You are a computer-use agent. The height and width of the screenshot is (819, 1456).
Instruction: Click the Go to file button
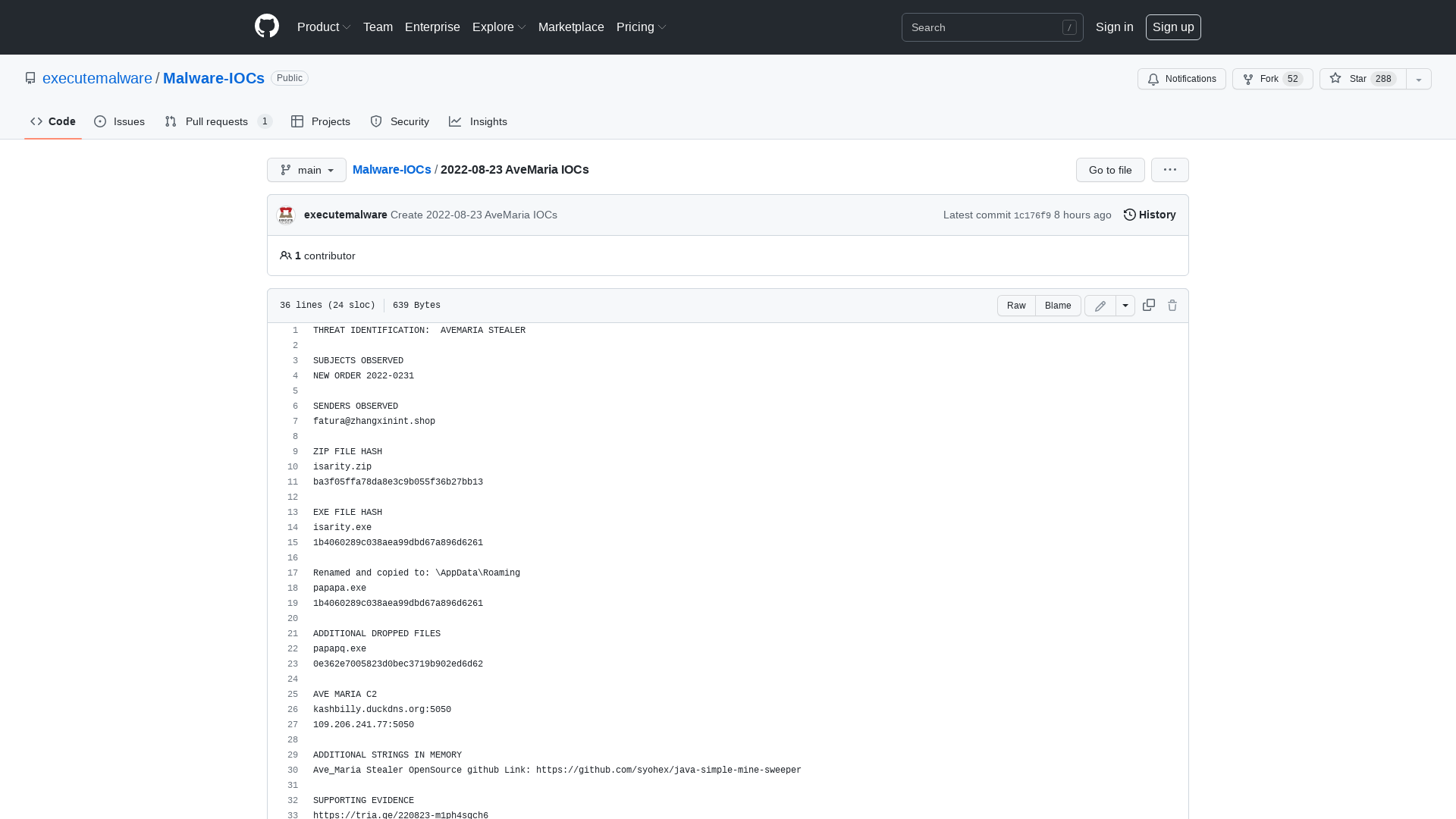click(1109, 170)
